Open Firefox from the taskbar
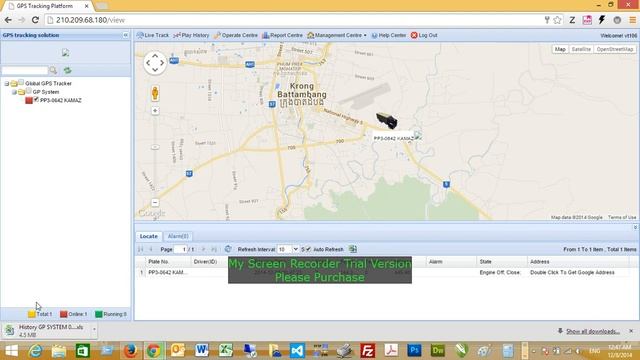Viewport: 640px width, 360px height. pos(130,351)
